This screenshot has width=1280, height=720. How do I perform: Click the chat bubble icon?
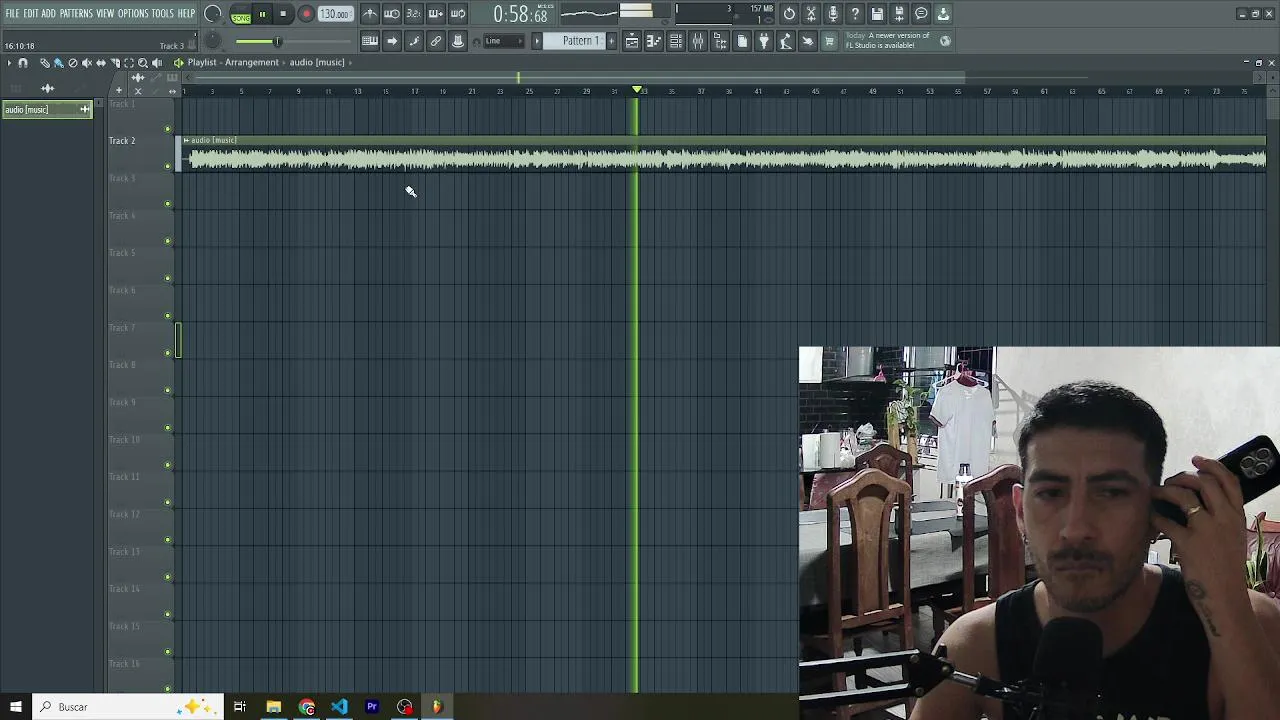pyautogui.click(x=921, y=14)
